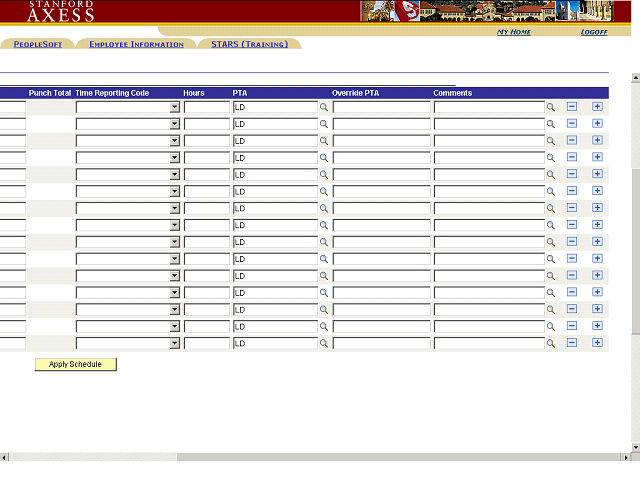Remove last row using its minus icon
Image resolution: width=640 pixels, height=480 pixels.
point(572,342)
